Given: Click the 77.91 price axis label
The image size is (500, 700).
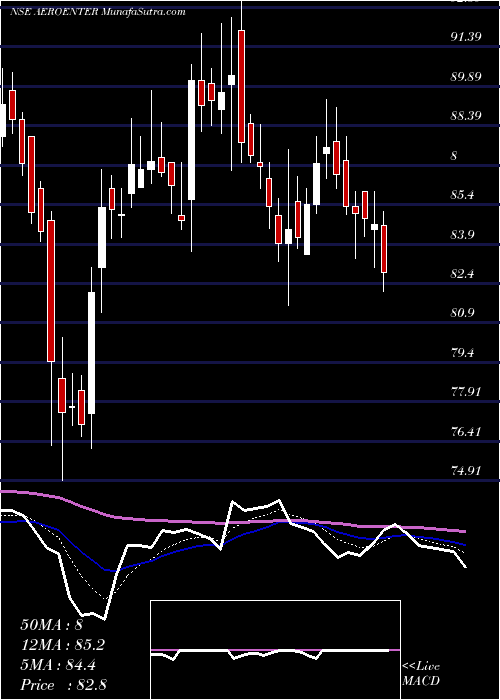Looking at the screenshot, I should [x=466, y=392].
